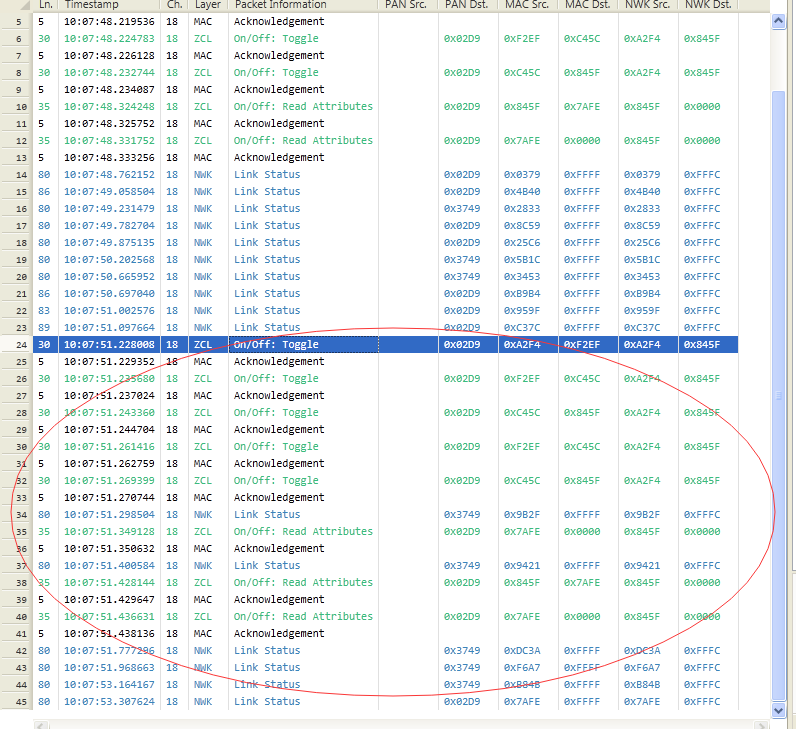Select the On/Off: Toggle packet at 10:07:48.224783
Screen dimensions: 796x729
click(x=385, y=39)
